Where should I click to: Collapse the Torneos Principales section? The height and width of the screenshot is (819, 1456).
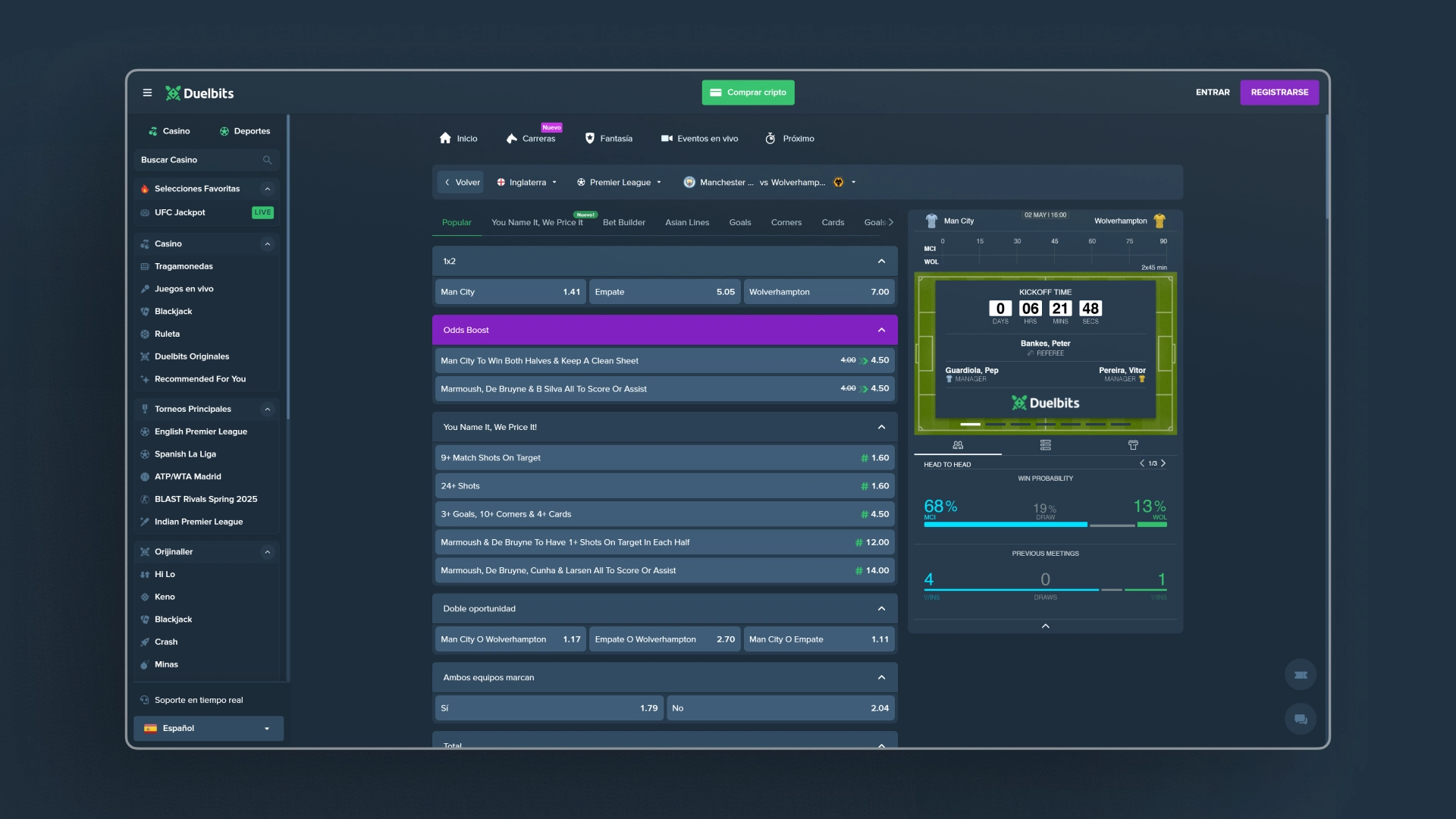(267, 409)
